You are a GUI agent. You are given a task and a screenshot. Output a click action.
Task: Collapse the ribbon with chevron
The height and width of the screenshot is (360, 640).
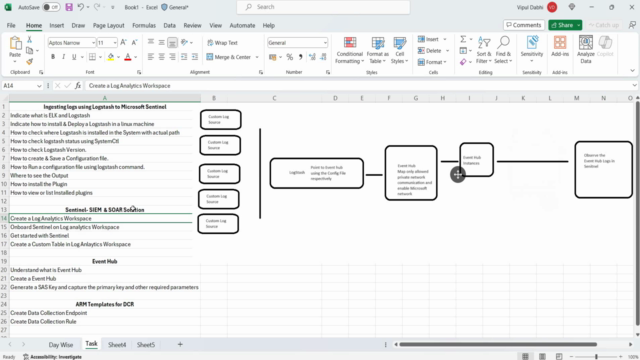[x=632, y=71]
